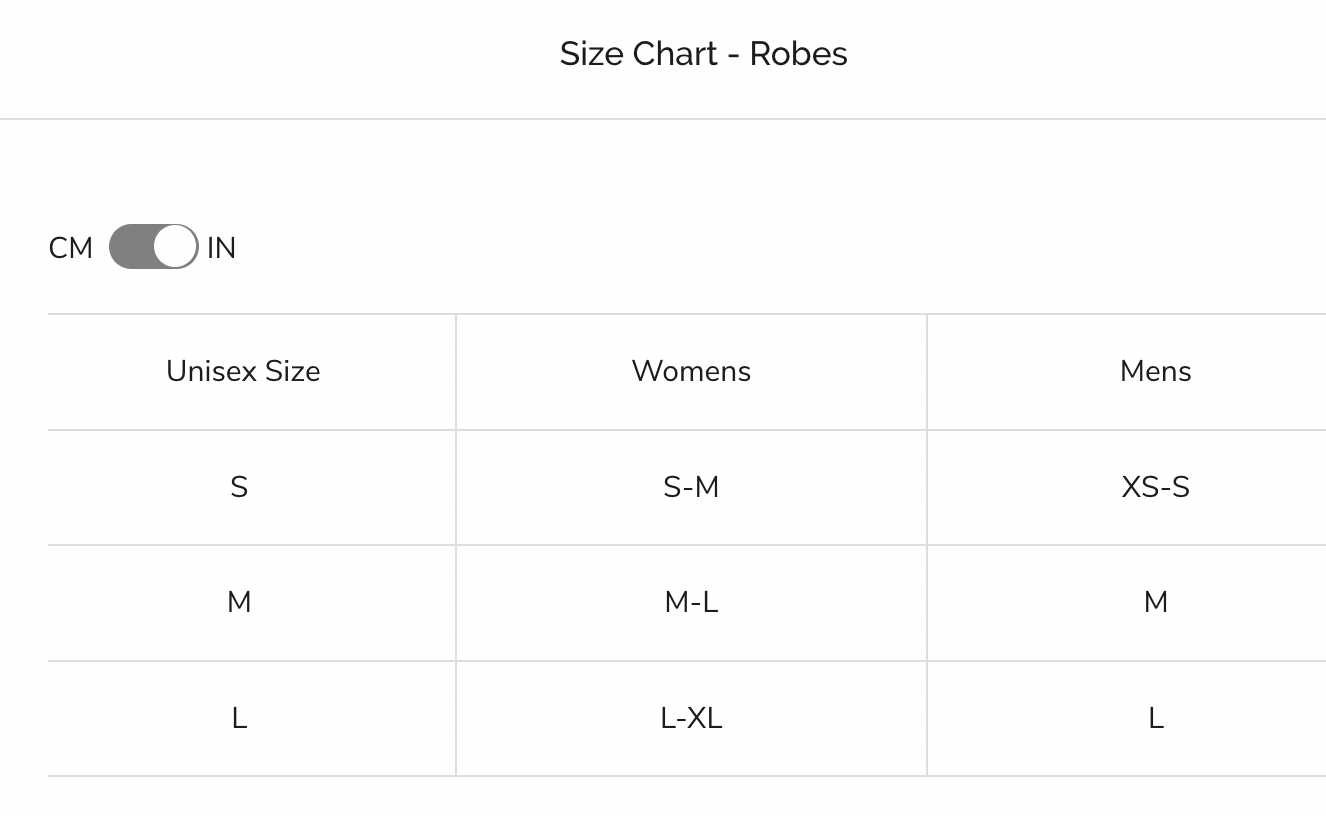Screen dimensions: 1326x816
Task: Click the CM unit label
Action: (x=70, y=248)
